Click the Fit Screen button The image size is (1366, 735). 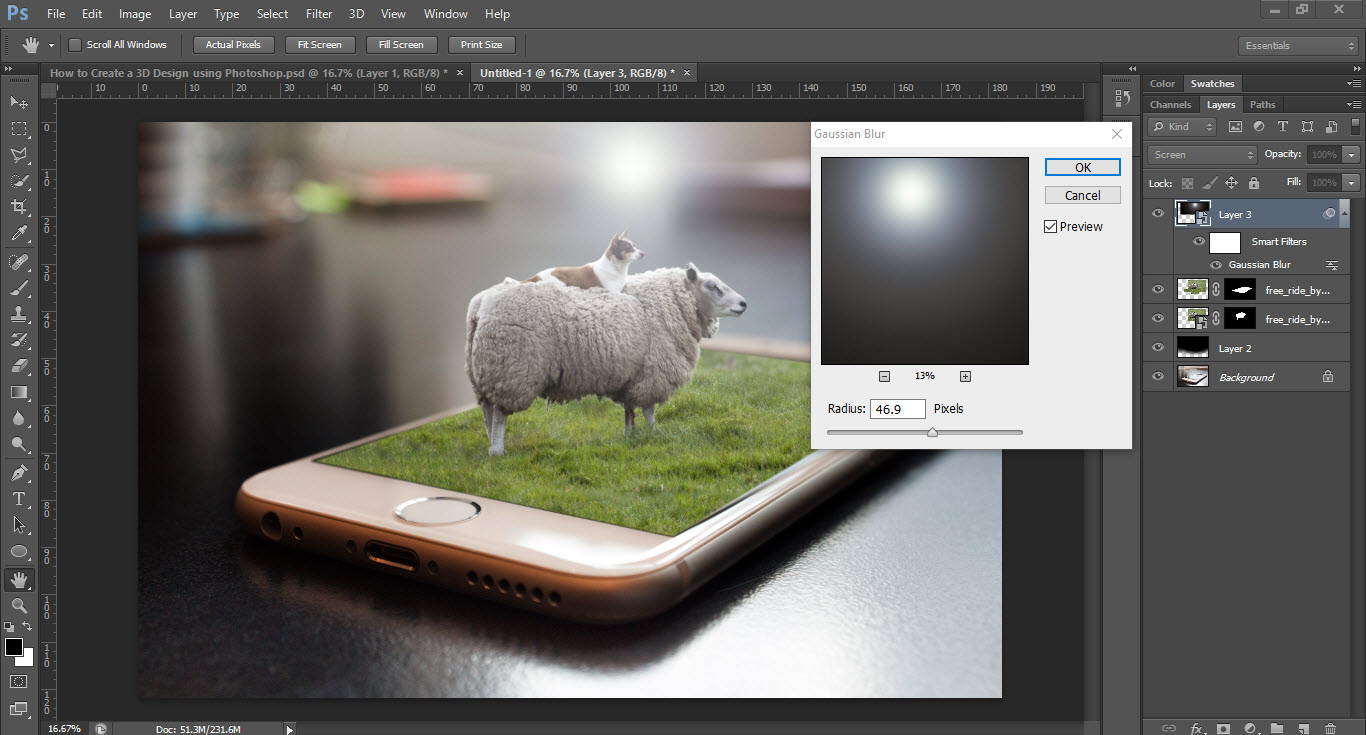[320, 45]
